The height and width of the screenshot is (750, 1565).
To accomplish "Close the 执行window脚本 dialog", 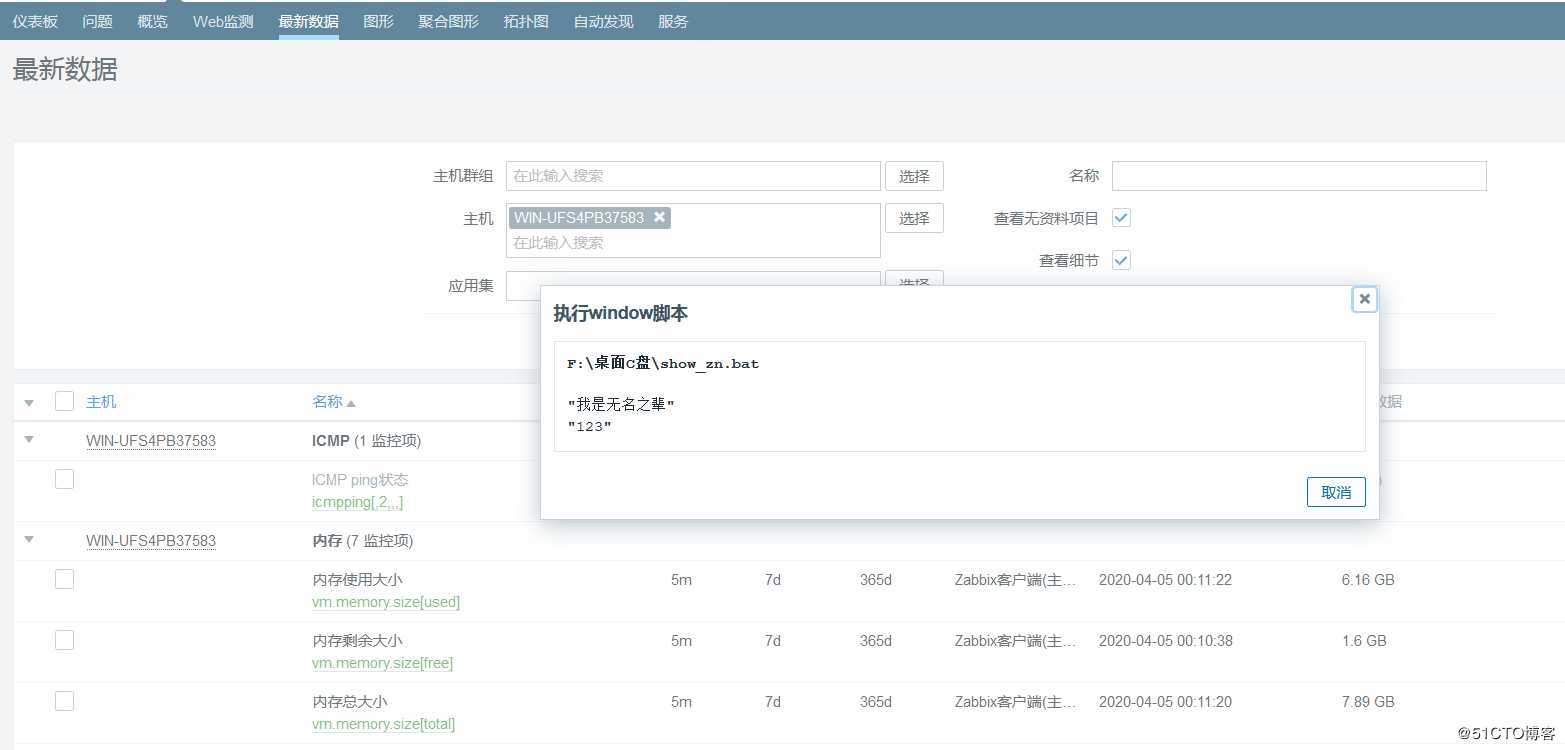I will click(x=1364, y=299).
